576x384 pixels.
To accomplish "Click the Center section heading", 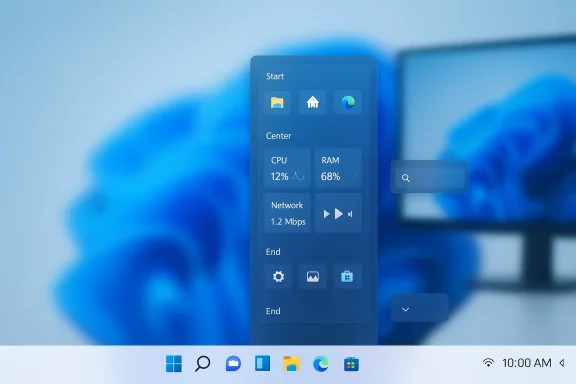I will tap(278, 136).
